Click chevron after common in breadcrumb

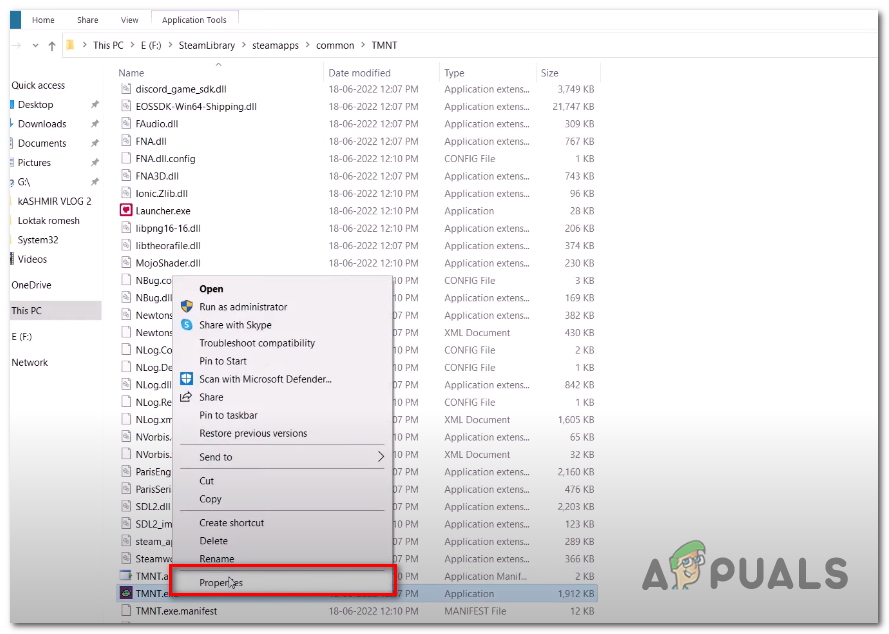tap(363, 45)
